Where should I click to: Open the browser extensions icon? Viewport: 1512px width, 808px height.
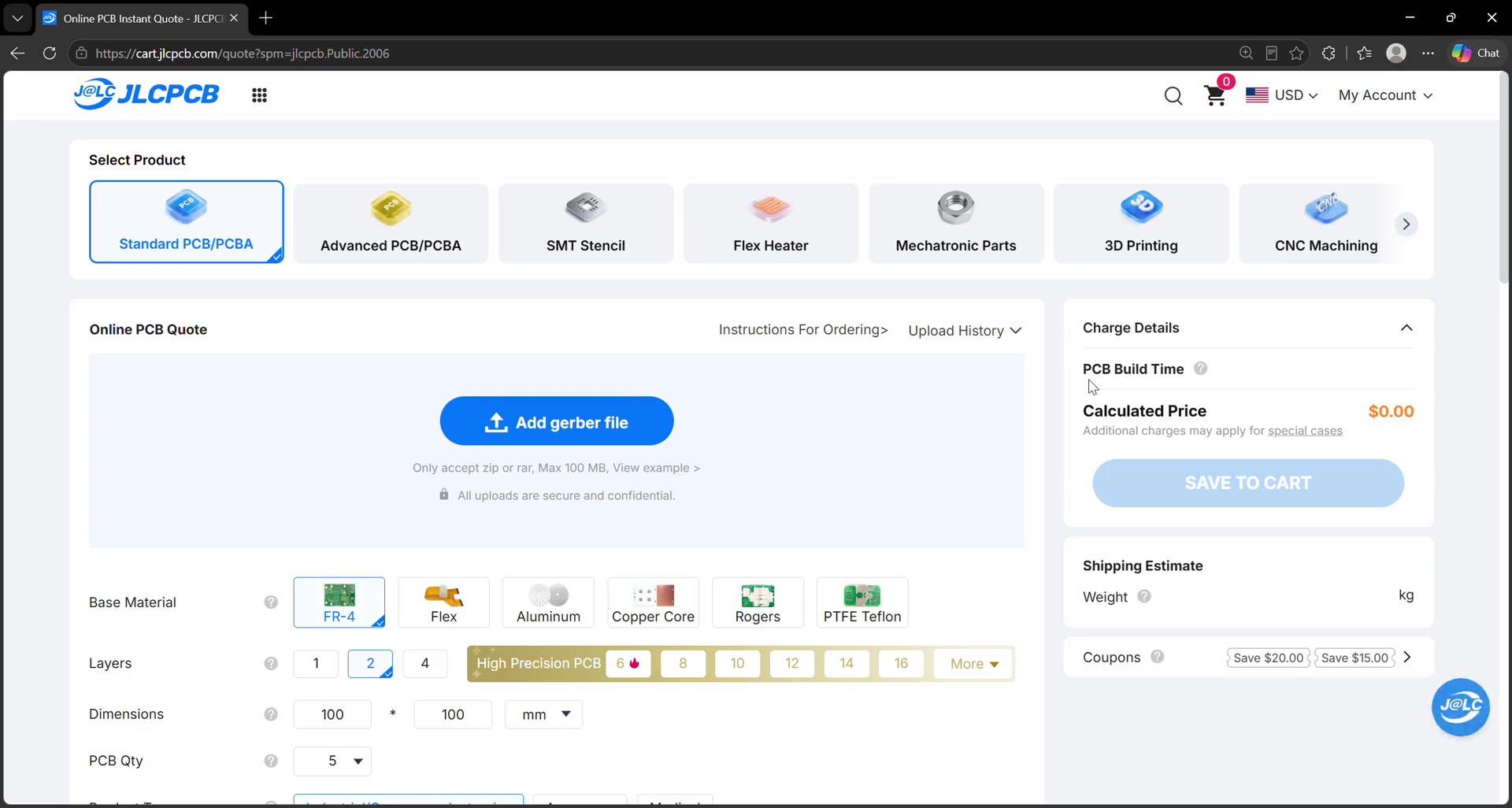click(1329, 53)
